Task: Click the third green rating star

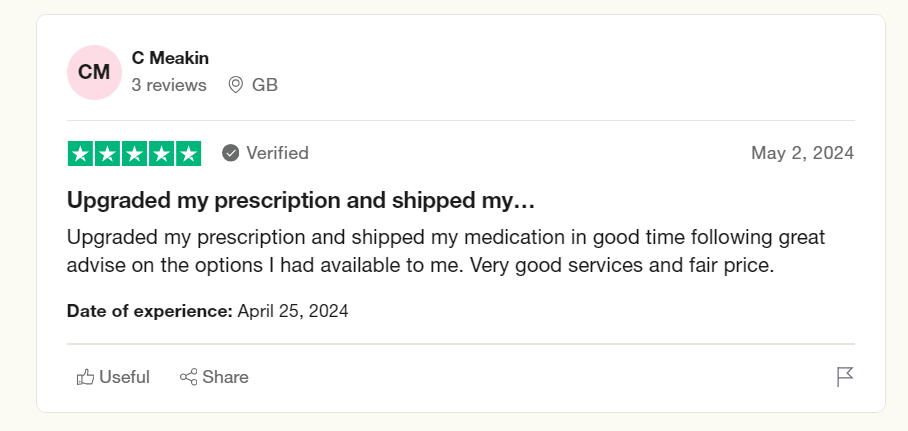Action: tap(134, 154)
